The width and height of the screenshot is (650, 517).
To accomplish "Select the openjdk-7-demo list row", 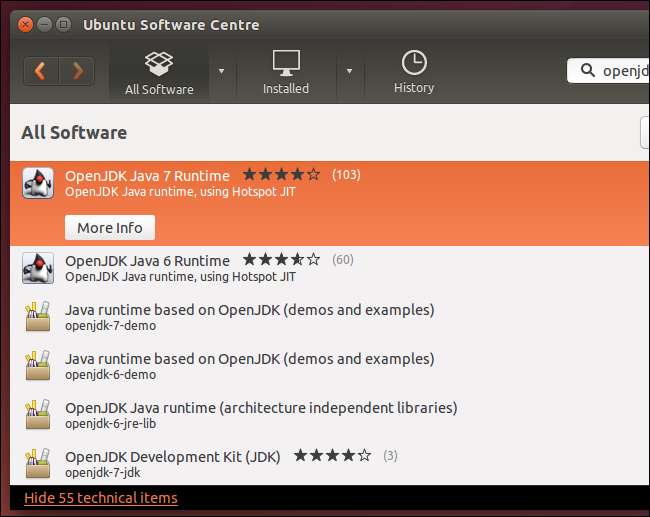I will coord(330,317).
